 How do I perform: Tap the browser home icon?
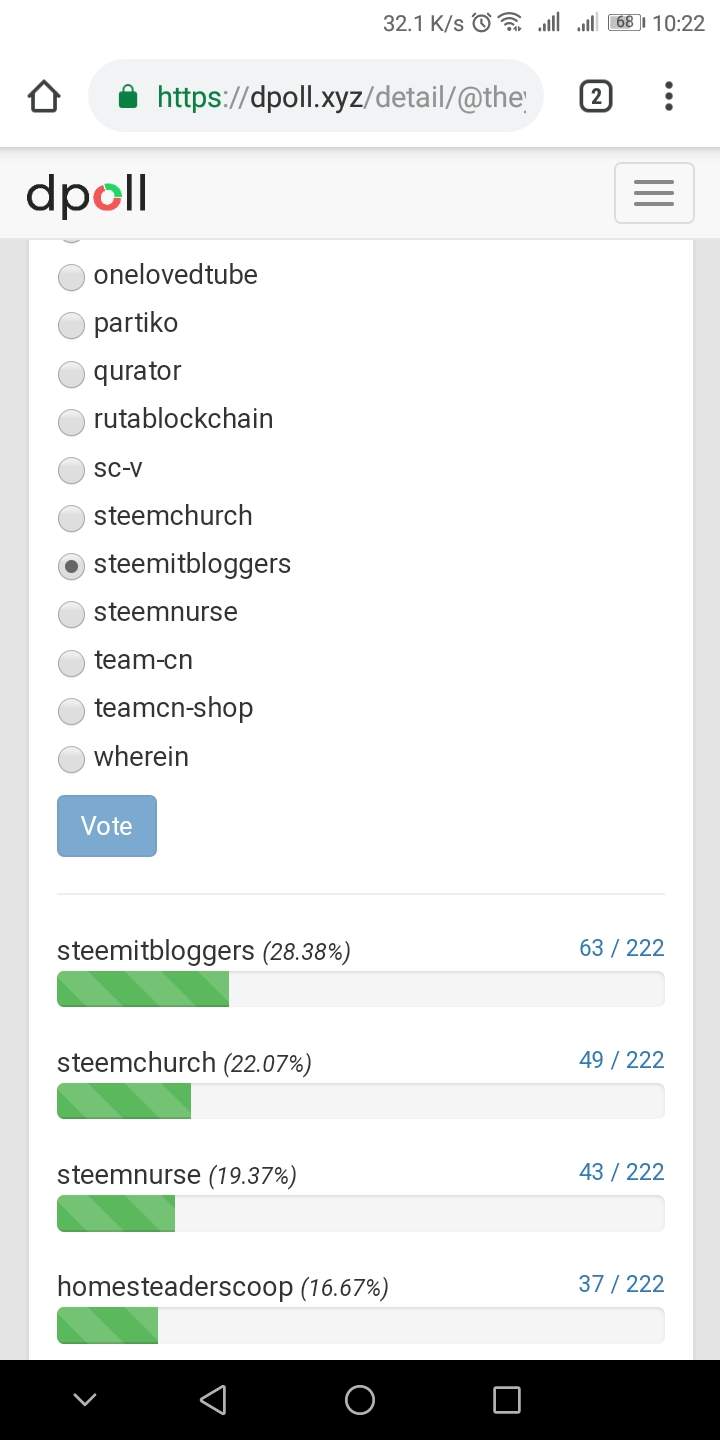point(44,97)
